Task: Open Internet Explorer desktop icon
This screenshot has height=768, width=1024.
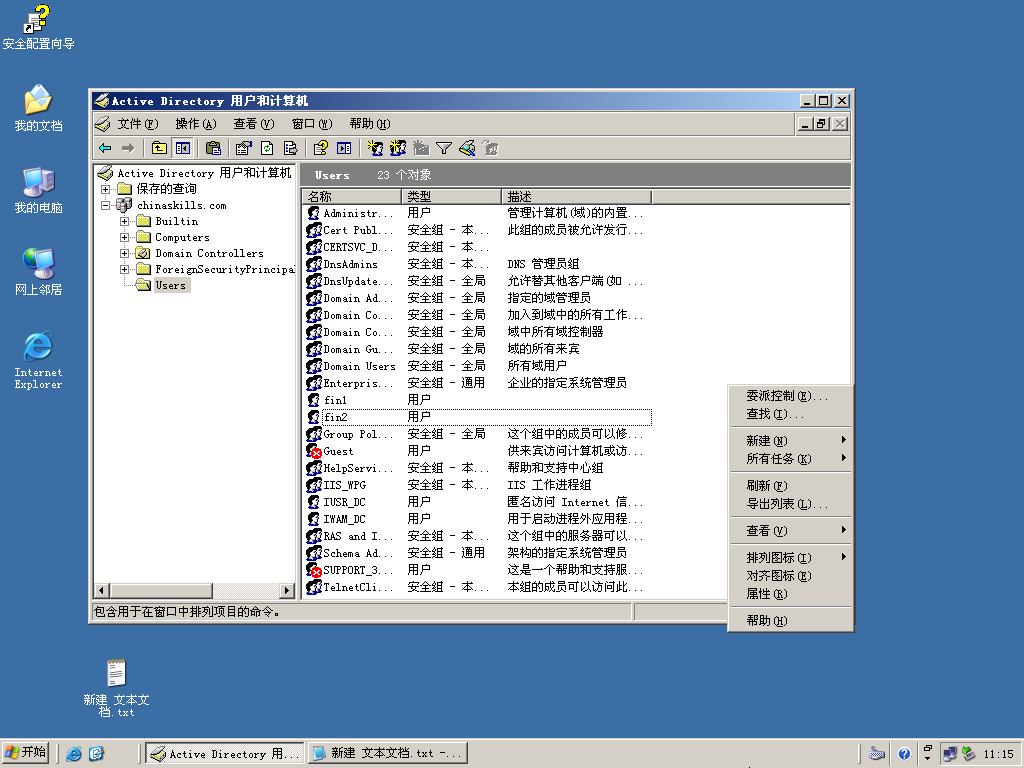Action: coord(38,360)
